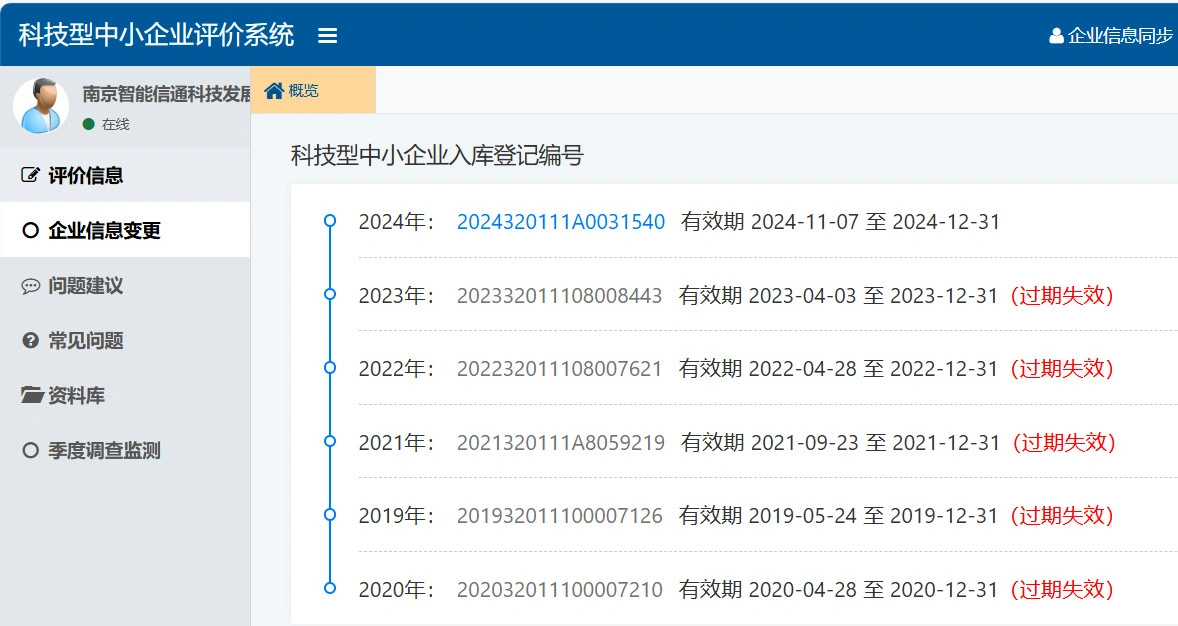Click the 评价信息 edit icon
This screenshot has width=1178, height=626.
(x=30, y=176)
